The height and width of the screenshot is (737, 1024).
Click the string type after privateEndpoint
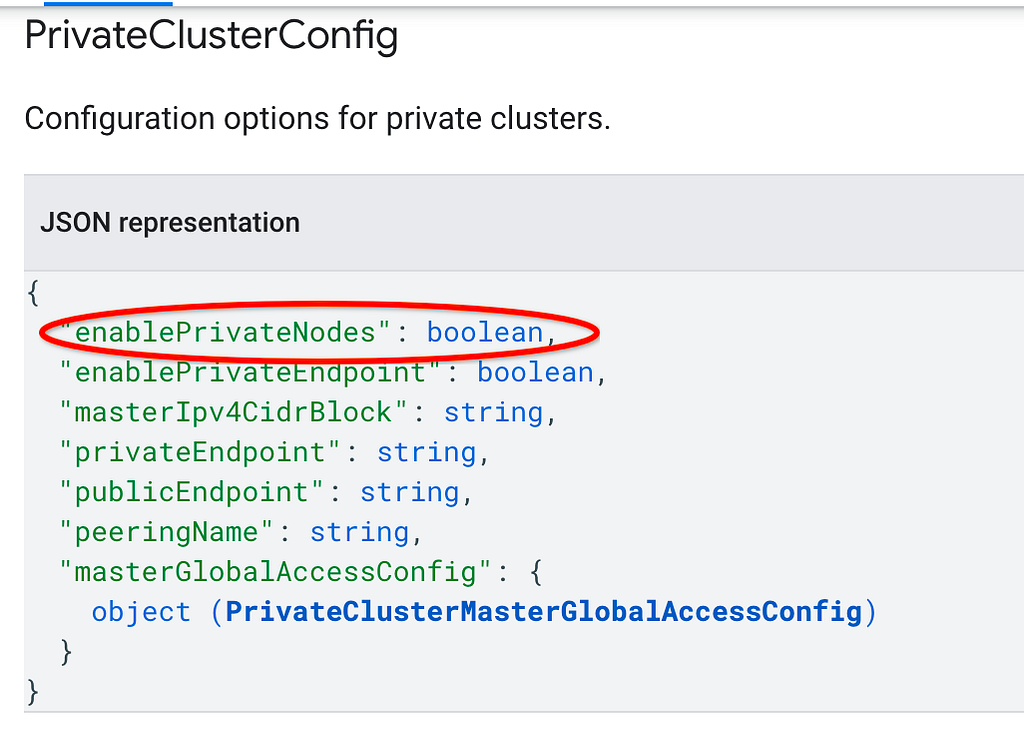tap(426, 452)
